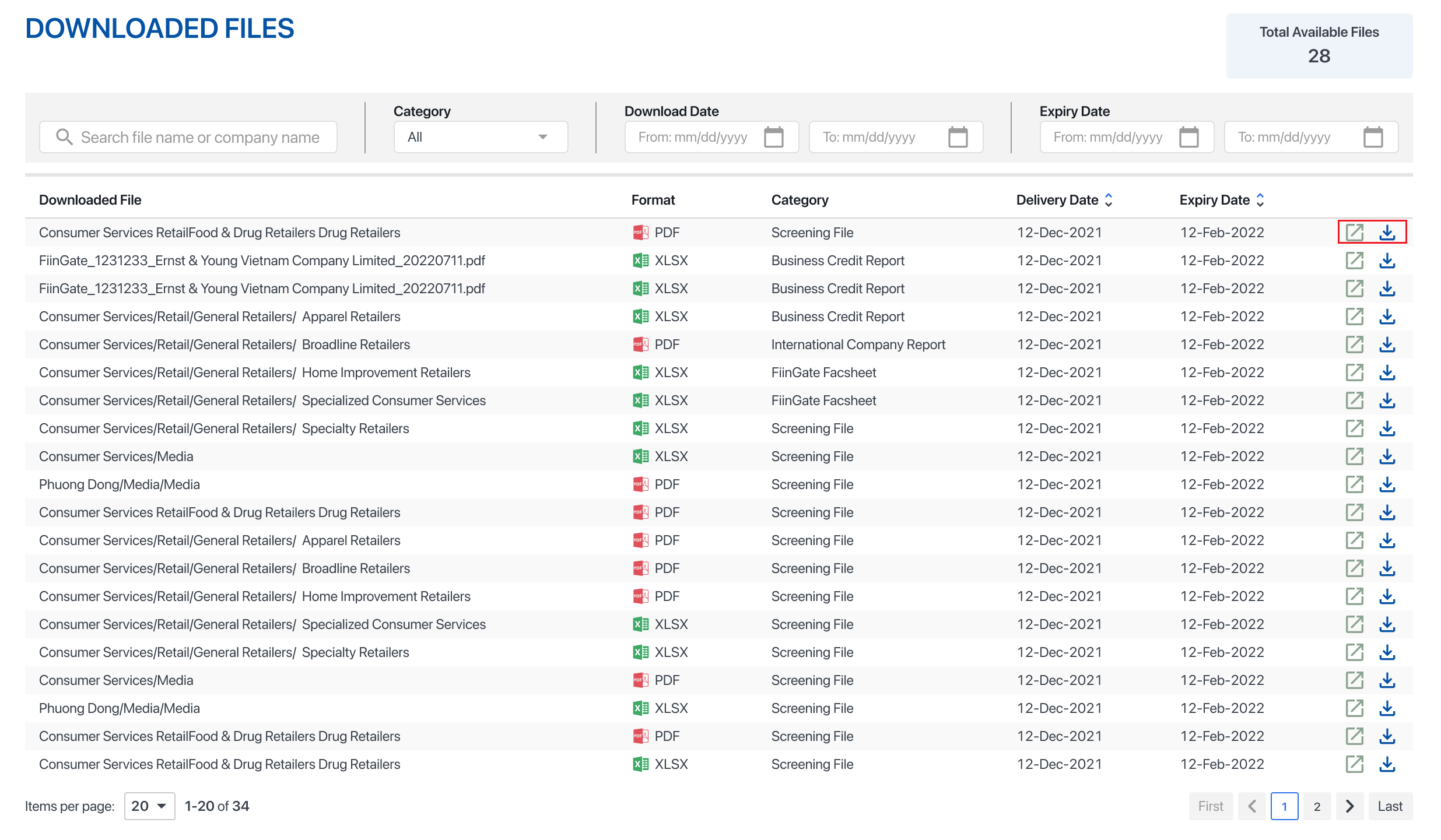The height and width of the screenshot is (840, 1441).
Task: Click the Expiry Date From date field
Action: (1108, 138)
